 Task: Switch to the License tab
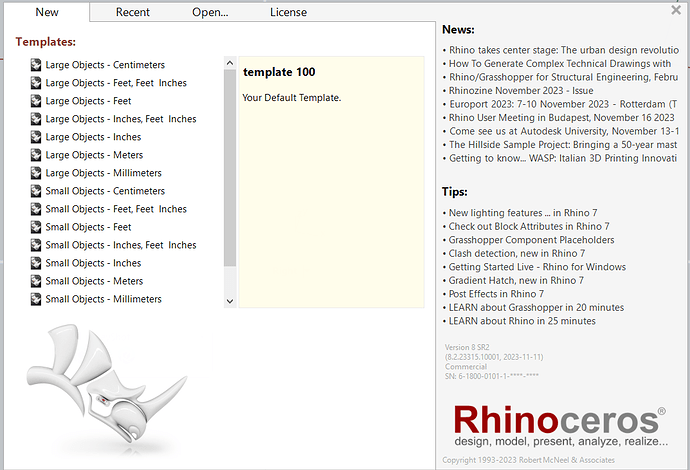(288, 12)
